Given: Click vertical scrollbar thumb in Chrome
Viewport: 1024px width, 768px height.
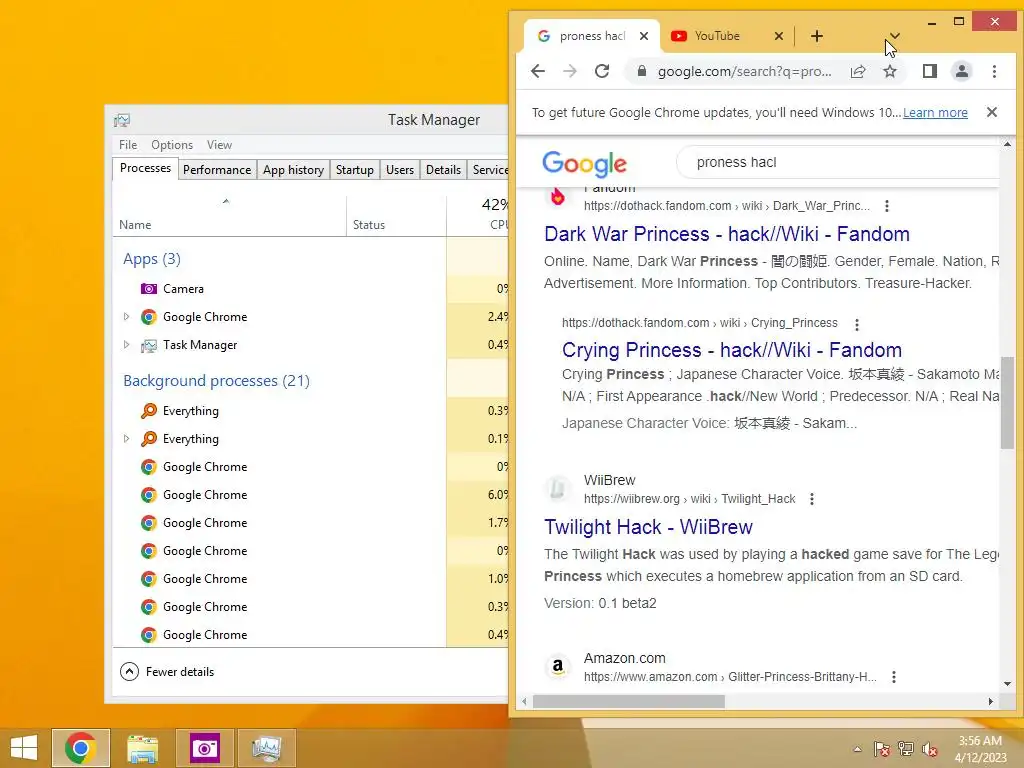Looking at the screenshot, I should pos(1007,402).
